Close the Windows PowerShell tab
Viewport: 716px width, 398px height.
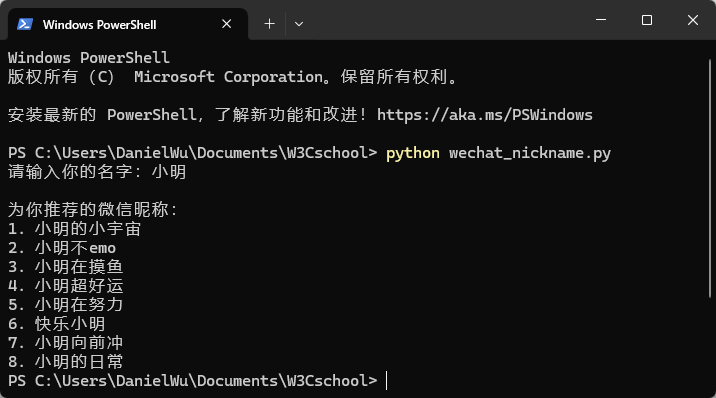click(226, 24)
